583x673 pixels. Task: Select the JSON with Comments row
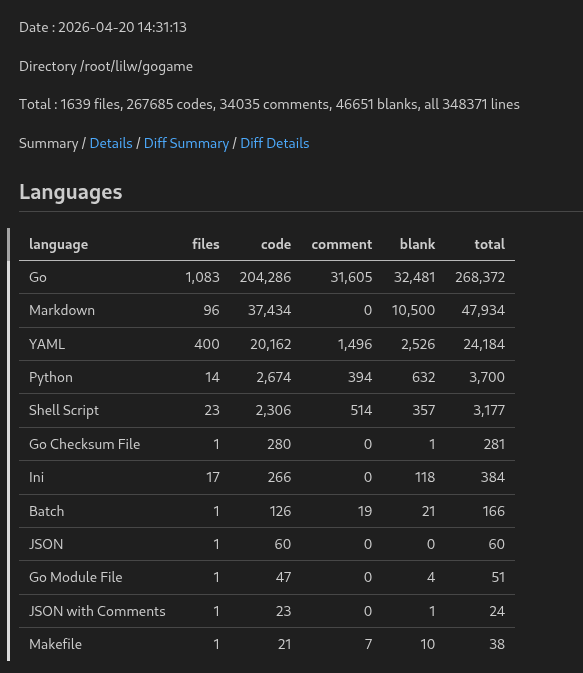click(x=267, y=611)
